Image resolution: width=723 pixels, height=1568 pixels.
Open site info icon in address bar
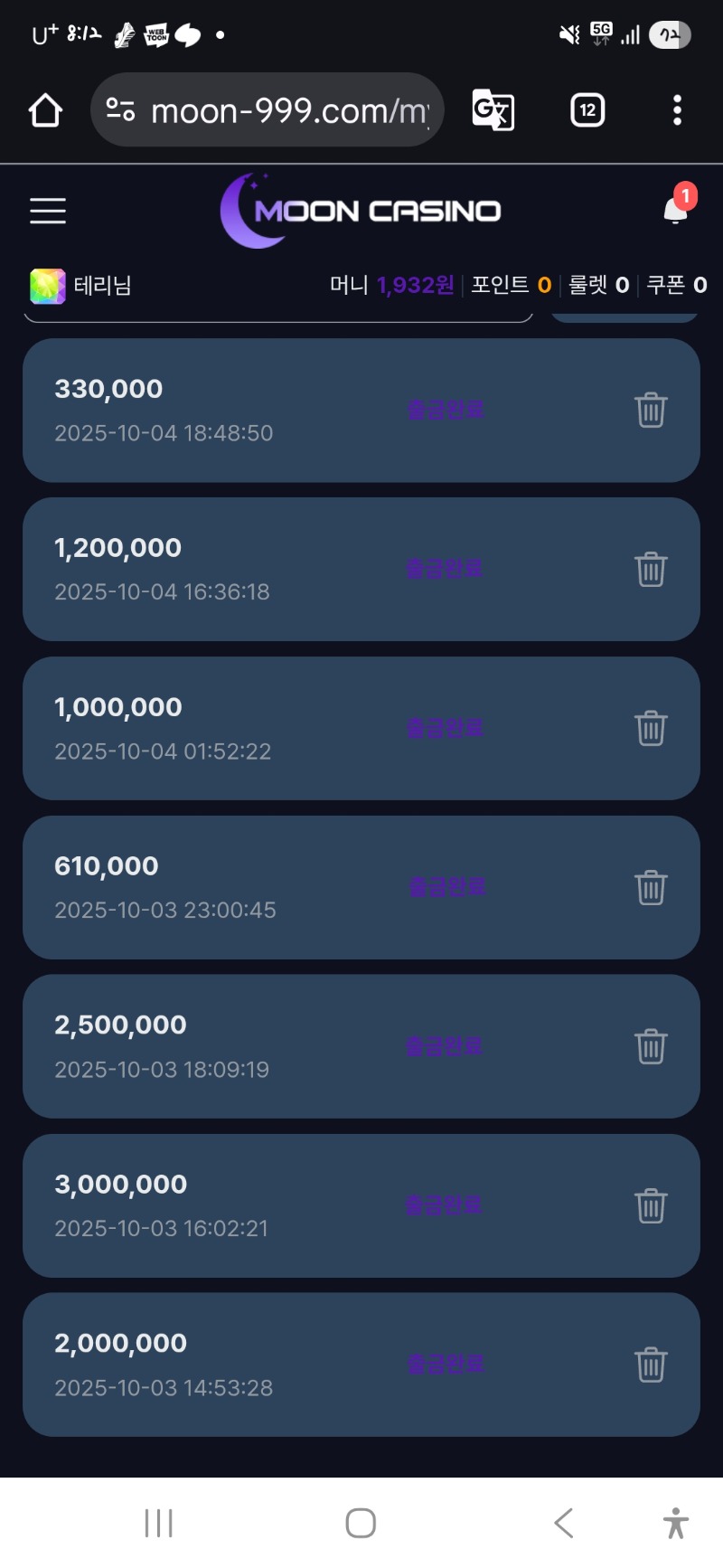(121, 110)
